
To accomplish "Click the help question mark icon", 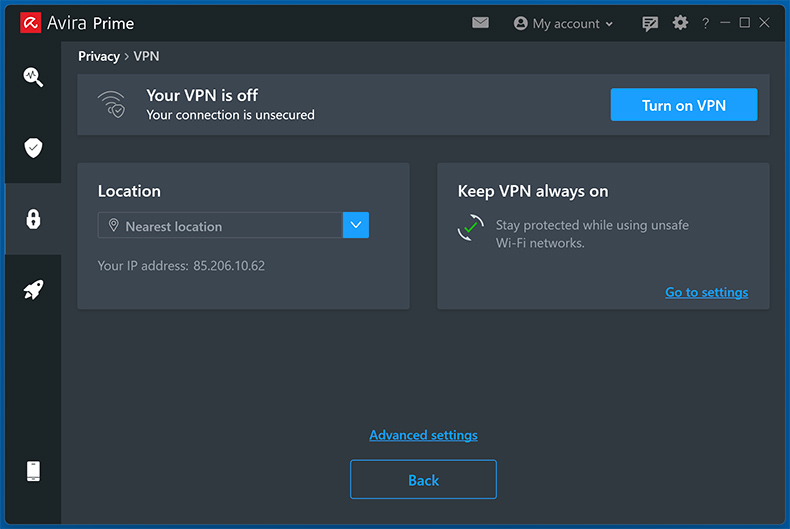I will 705,23.
